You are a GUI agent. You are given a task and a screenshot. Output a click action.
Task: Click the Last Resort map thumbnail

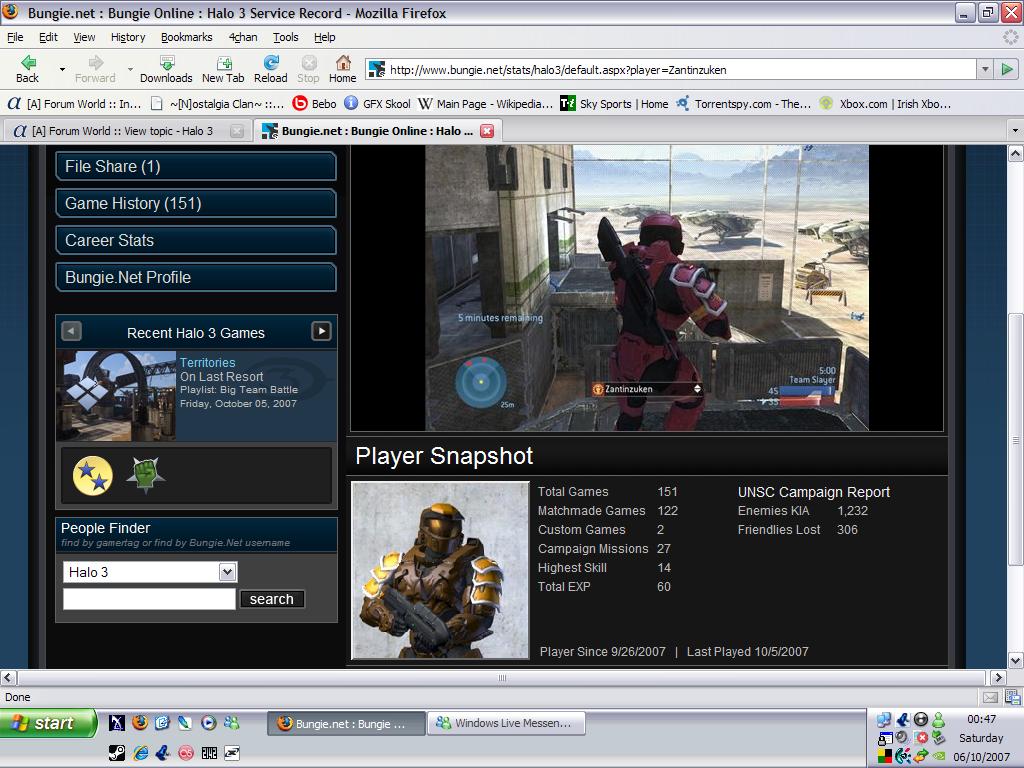coord(116,396)
